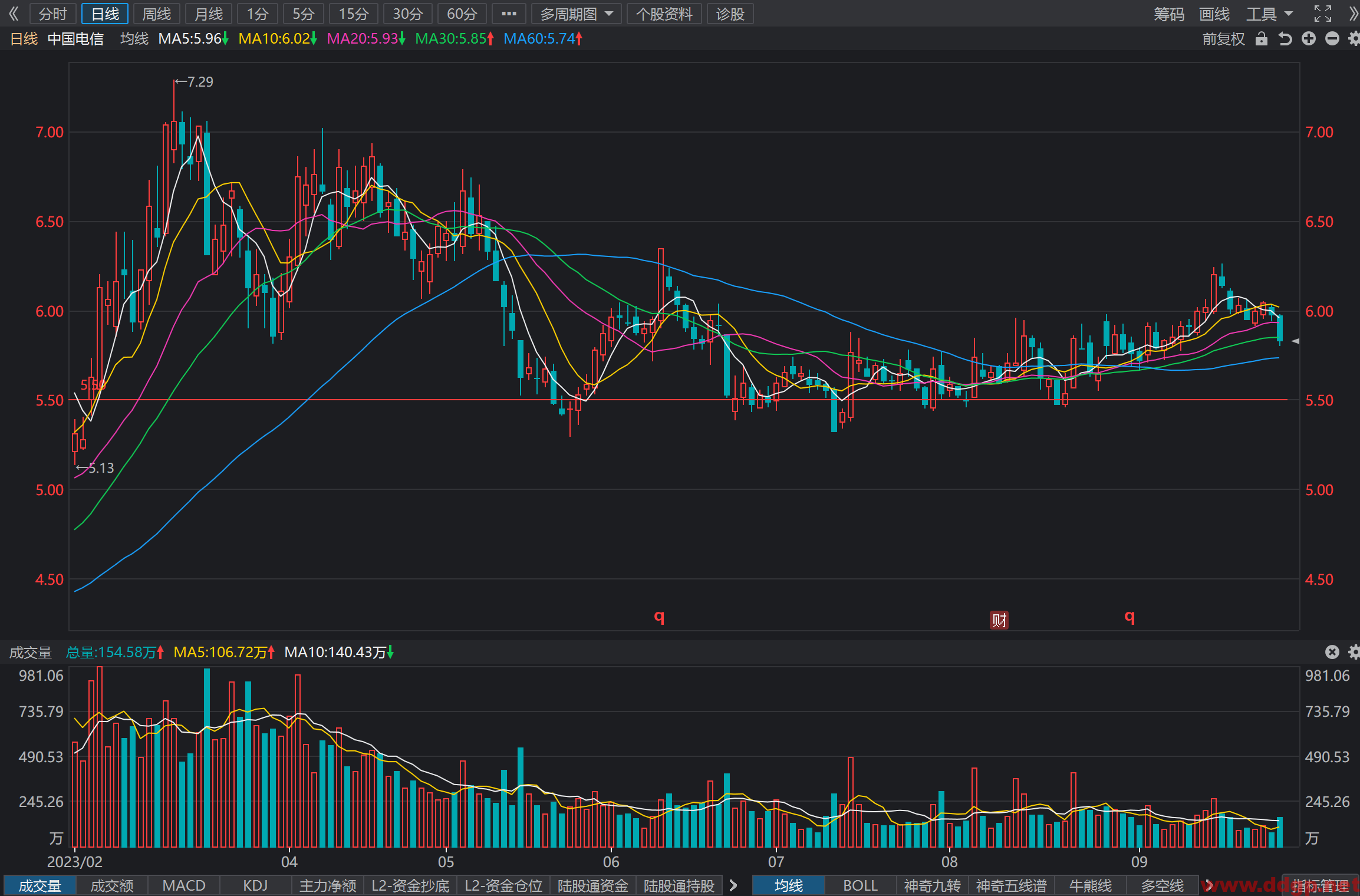Switch to the MACD indicator tab
This screenshot has height=896, width=1360.
184,885
